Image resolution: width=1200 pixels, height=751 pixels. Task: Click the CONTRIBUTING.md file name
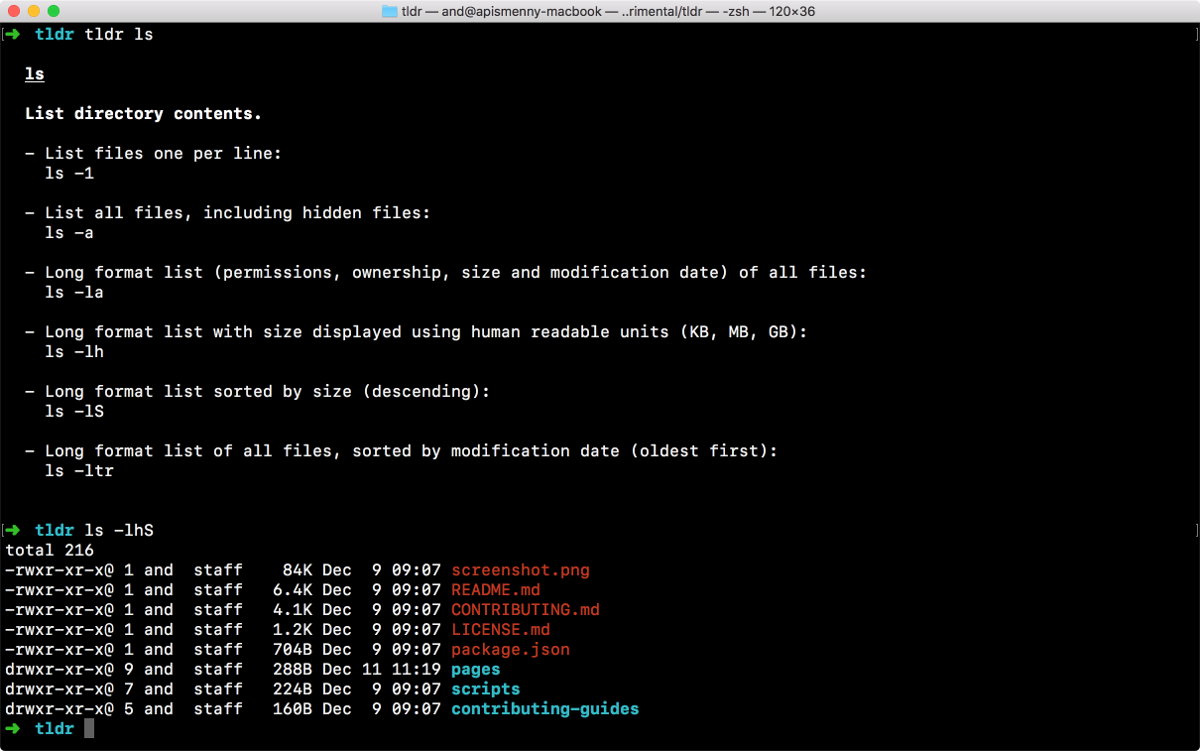coord(525,610)
